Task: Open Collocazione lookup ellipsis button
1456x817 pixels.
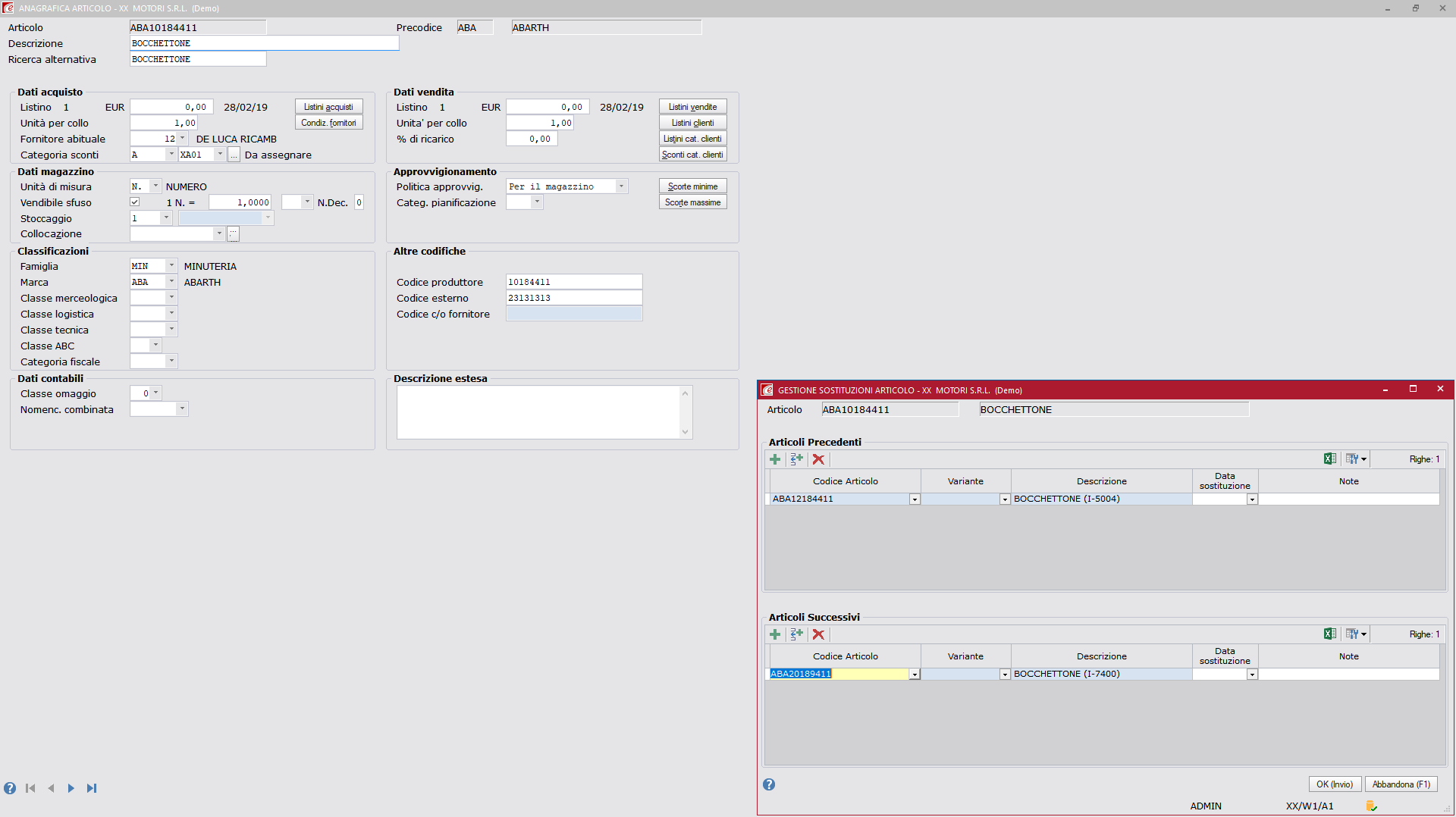Action: tap(234, 234)
